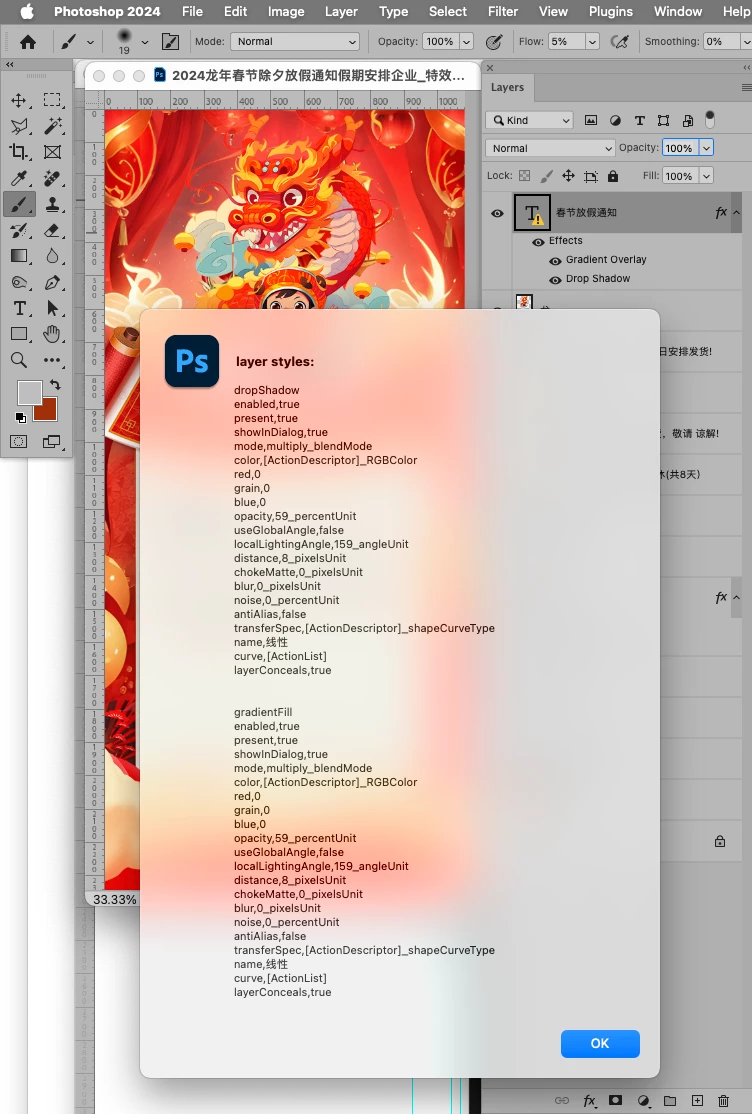Select the Frame tool
752x1114 pixels.
52,152
